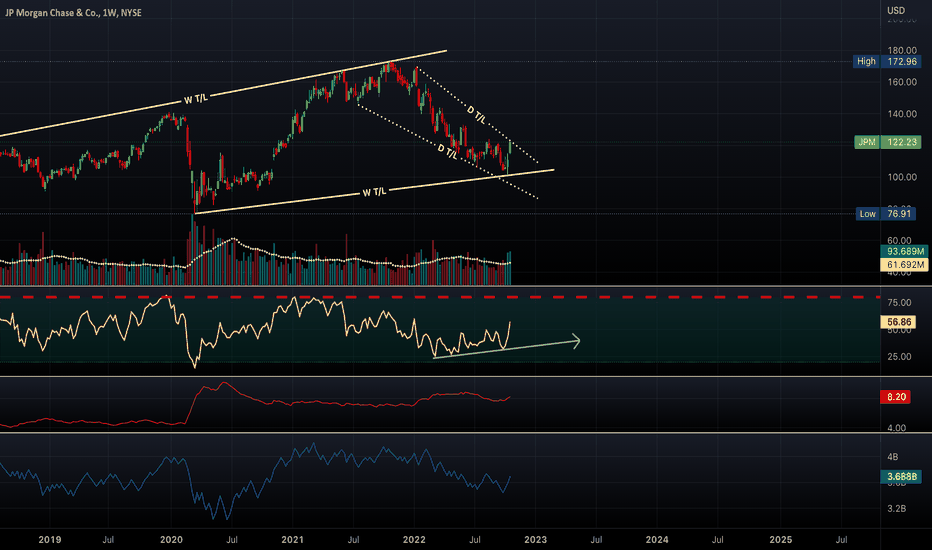Click the 2019 time axis label
This screenshot has height=550, width=932.
[x=50, y=540]
